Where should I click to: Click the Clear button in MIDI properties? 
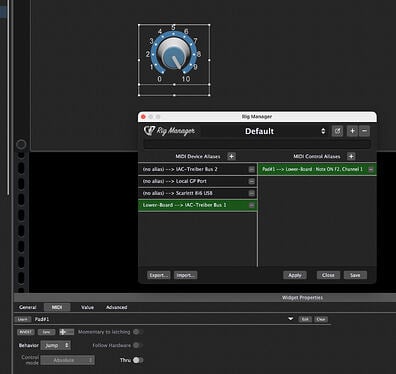coord(321,319)
